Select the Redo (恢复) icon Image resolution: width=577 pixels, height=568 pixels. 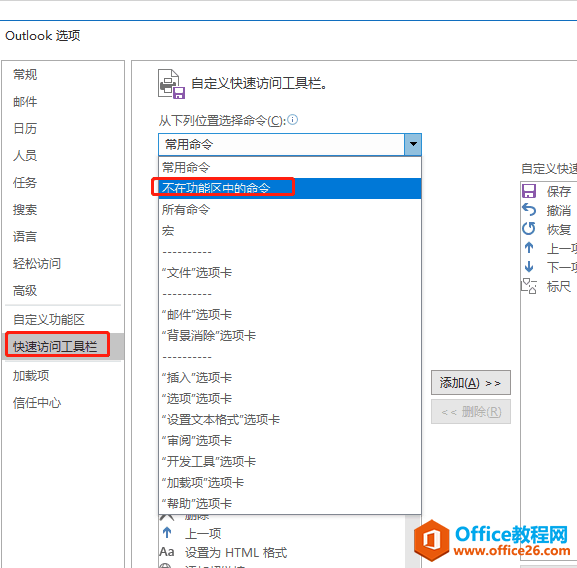pyautogui.click(x=529, y=229)
